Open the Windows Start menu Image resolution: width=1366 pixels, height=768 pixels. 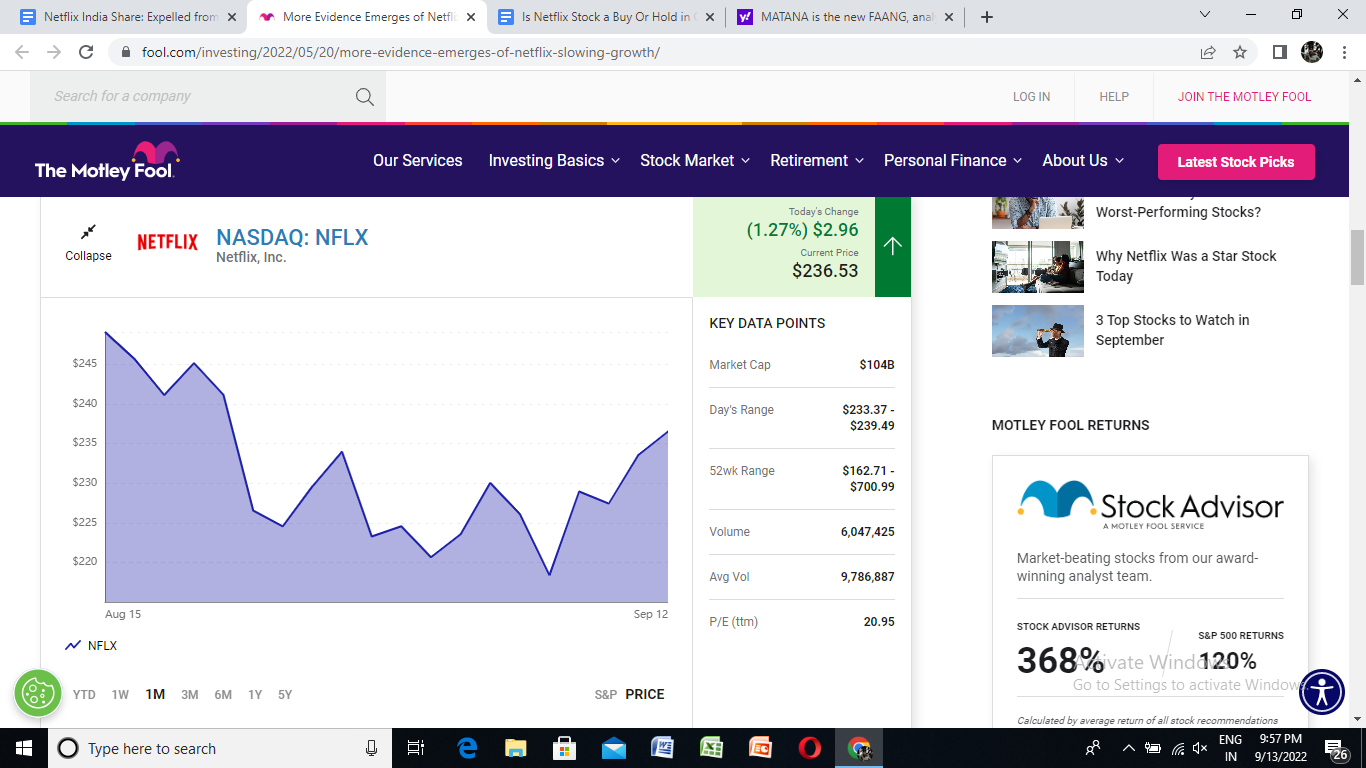23,748
